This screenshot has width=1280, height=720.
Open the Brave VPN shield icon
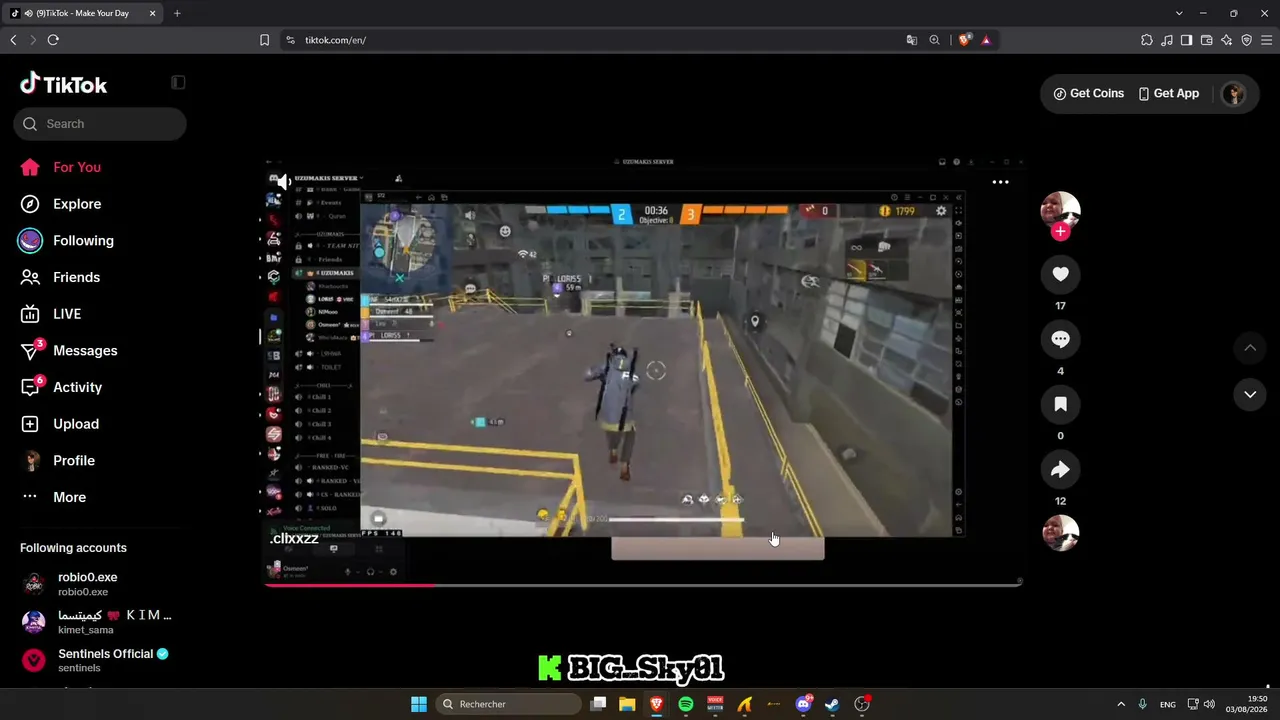click(1246, 40)
